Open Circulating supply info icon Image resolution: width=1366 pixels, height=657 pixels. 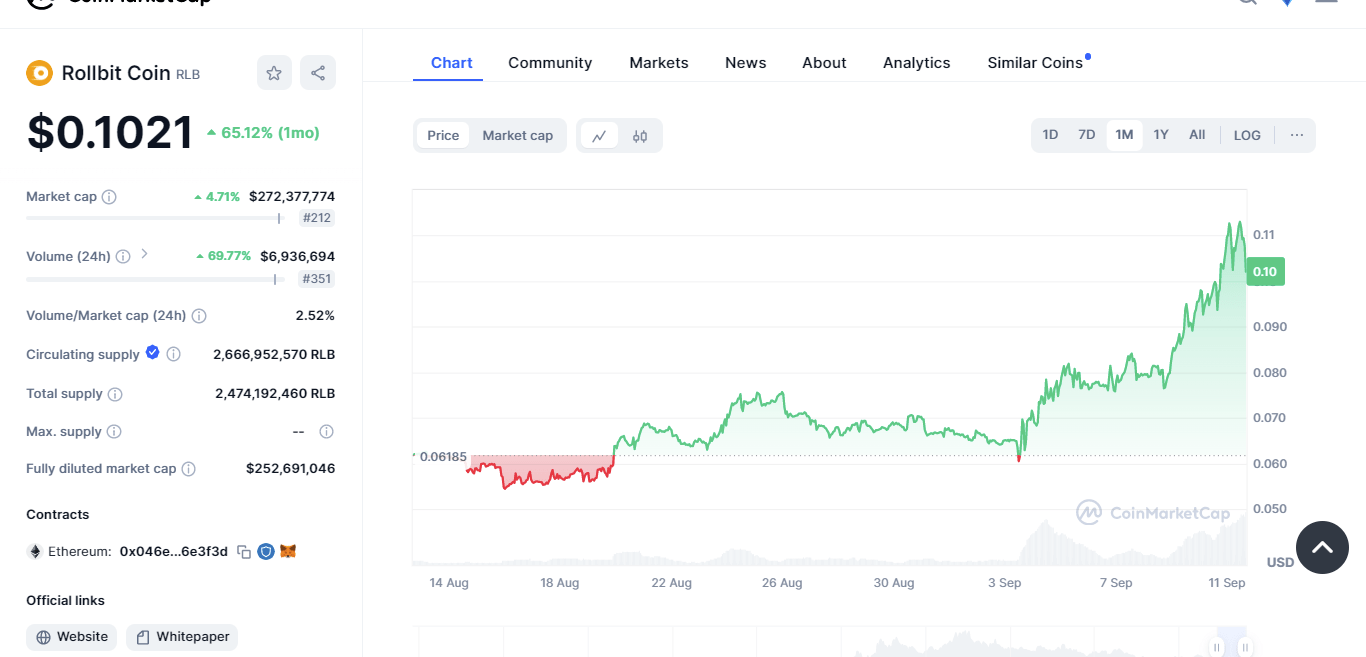click(x=173, y=354)
